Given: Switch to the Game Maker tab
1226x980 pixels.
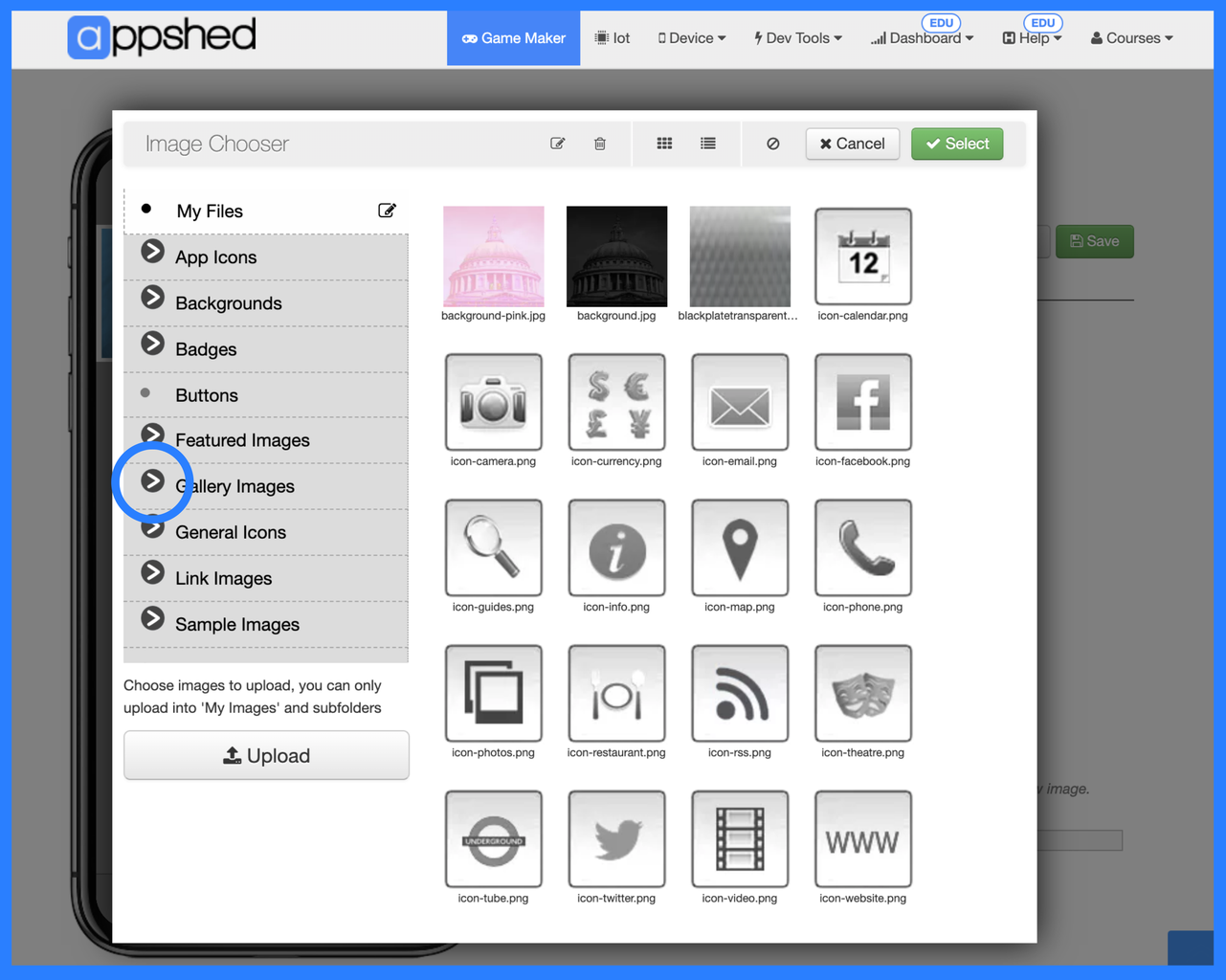Looking at the screenshot, I should point(513,38).
